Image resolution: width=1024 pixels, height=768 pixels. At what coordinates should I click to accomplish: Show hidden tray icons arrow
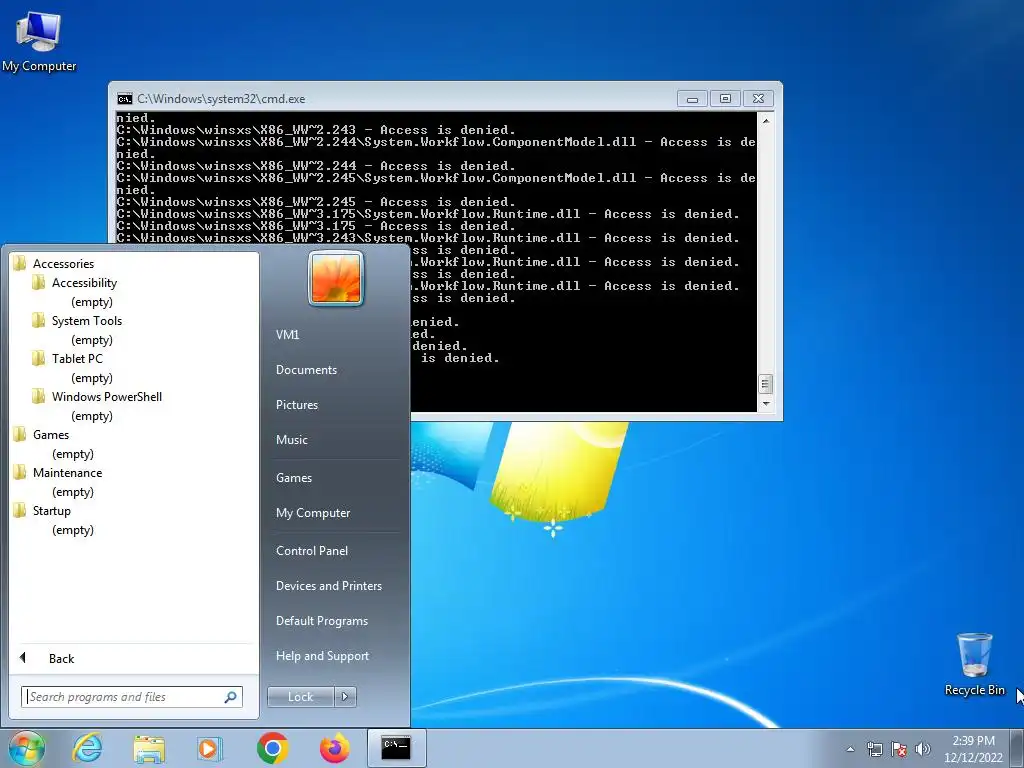point(850,749)
